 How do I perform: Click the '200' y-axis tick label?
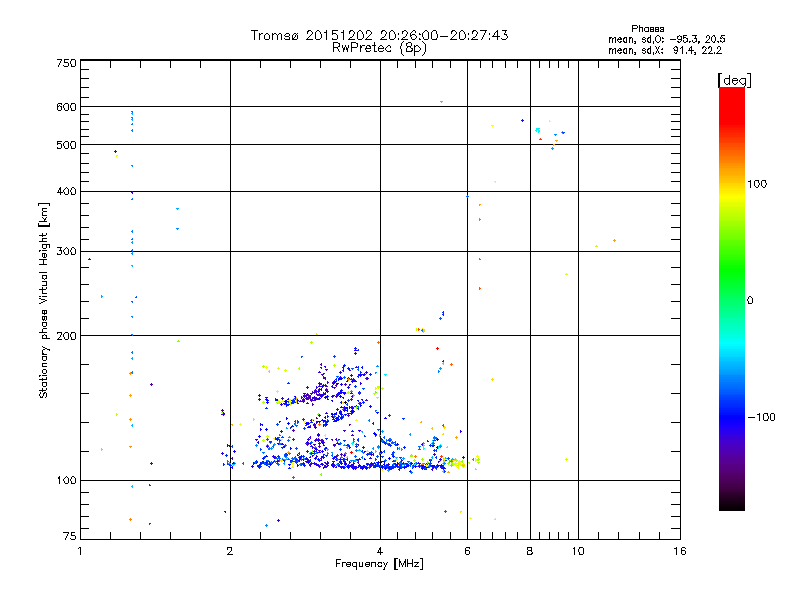point(66,336)
